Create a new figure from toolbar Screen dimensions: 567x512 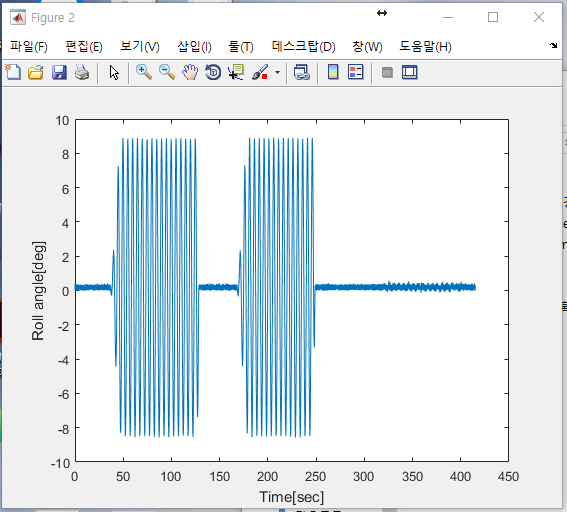point(13,72)
